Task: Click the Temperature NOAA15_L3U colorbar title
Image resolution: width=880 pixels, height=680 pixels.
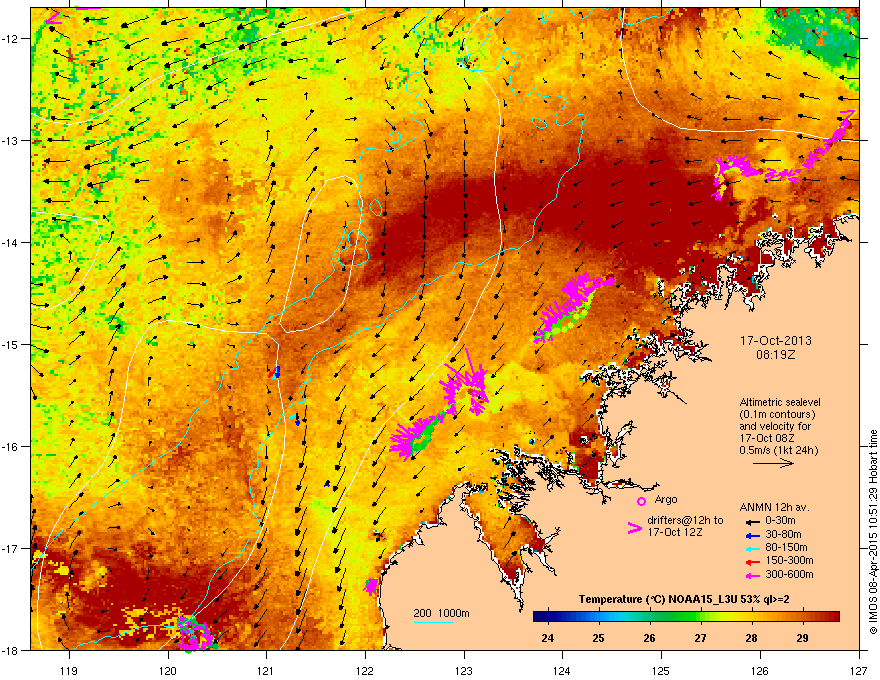Action: 686,599
